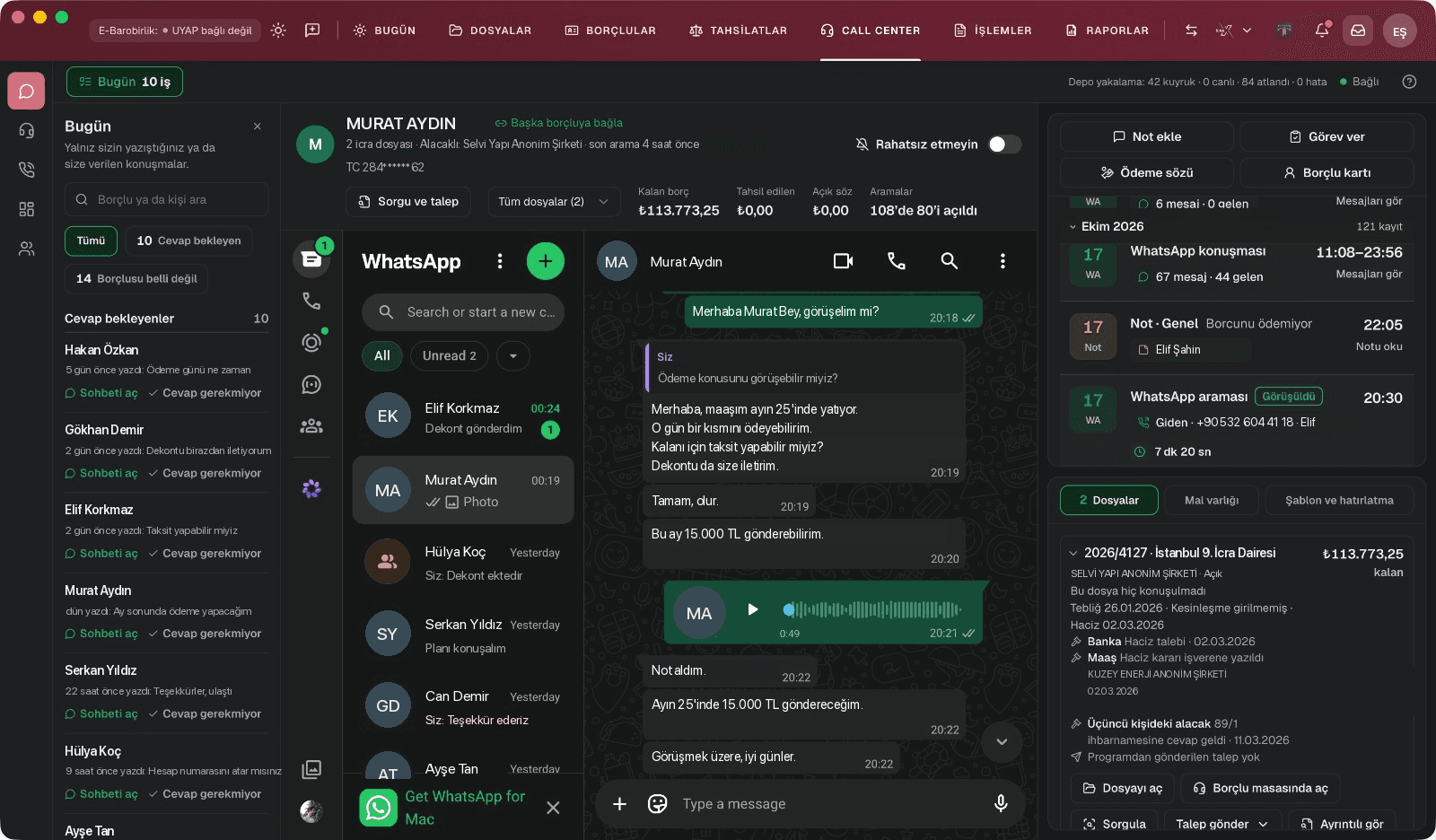Toggle the theme sun icon in the top bar
Image resolution: width=1436 pixels, height=840 pixels.
[278, 31]
